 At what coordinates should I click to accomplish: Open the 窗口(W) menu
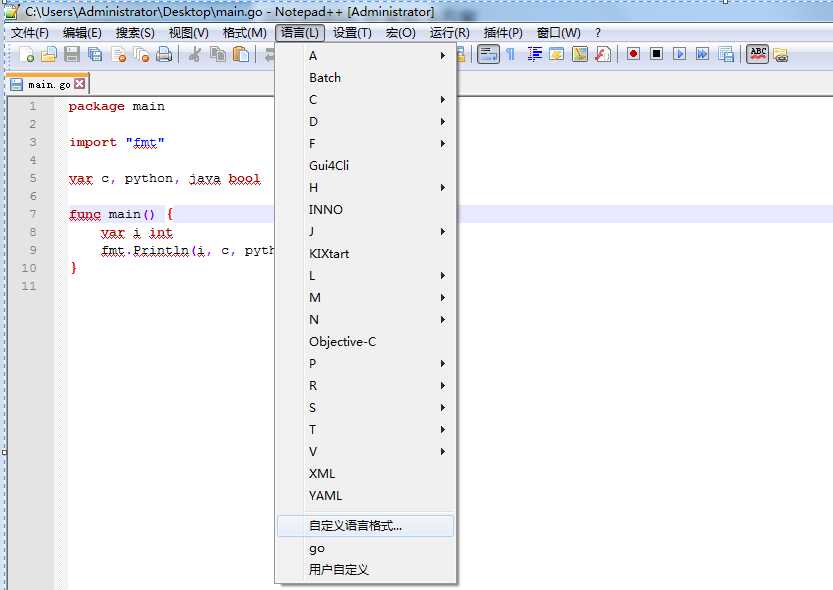(x=558, y=33)
